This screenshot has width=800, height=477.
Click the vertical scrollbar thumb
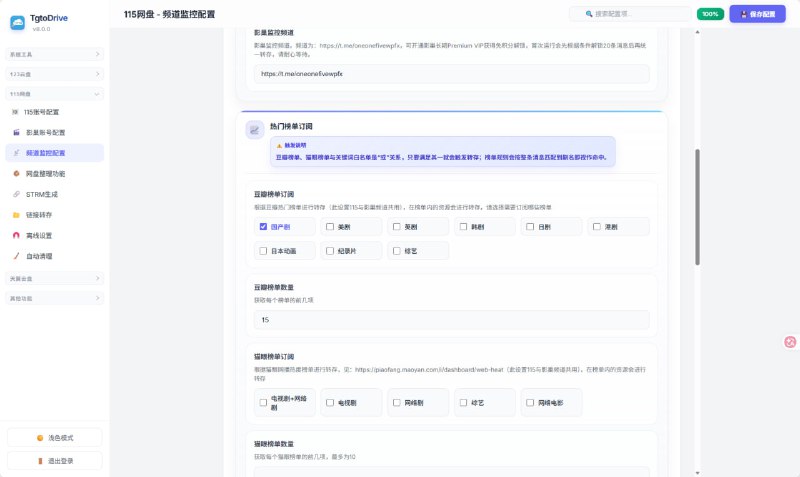coord(697,207)
